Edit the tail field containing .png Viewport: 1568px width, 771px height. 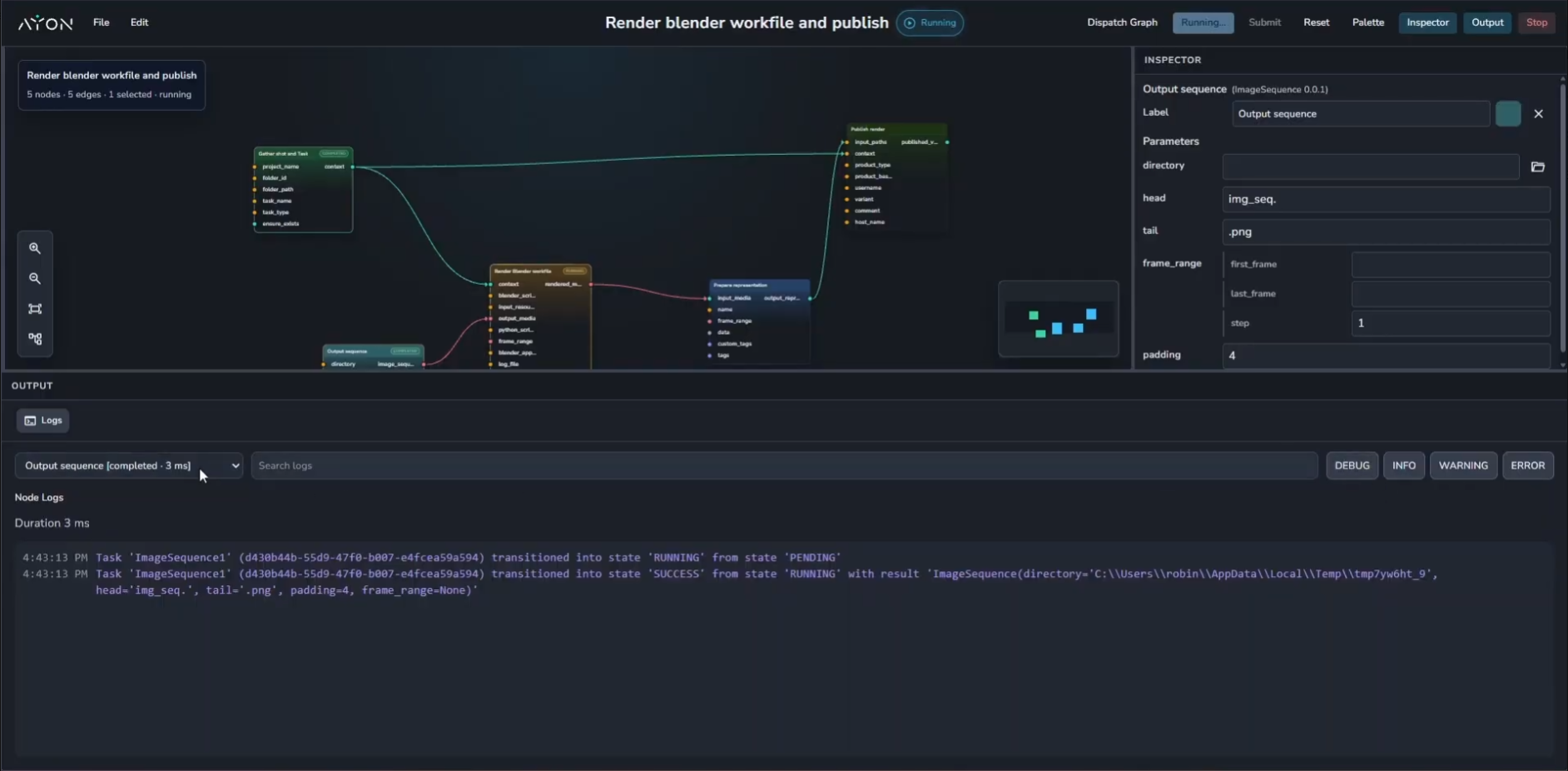[x=1386, y=231]
